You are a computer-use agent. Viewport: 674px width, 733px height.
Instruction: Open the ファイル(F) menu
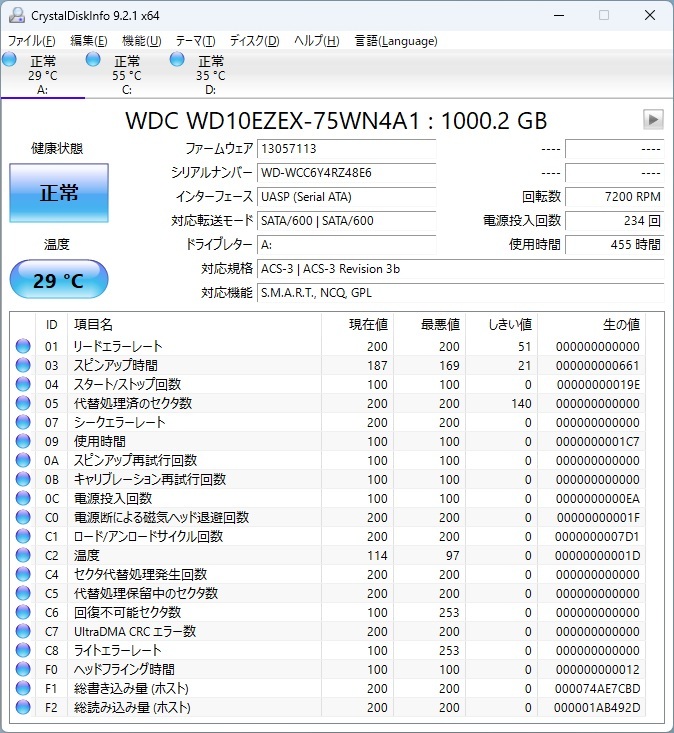click(31, 41)
